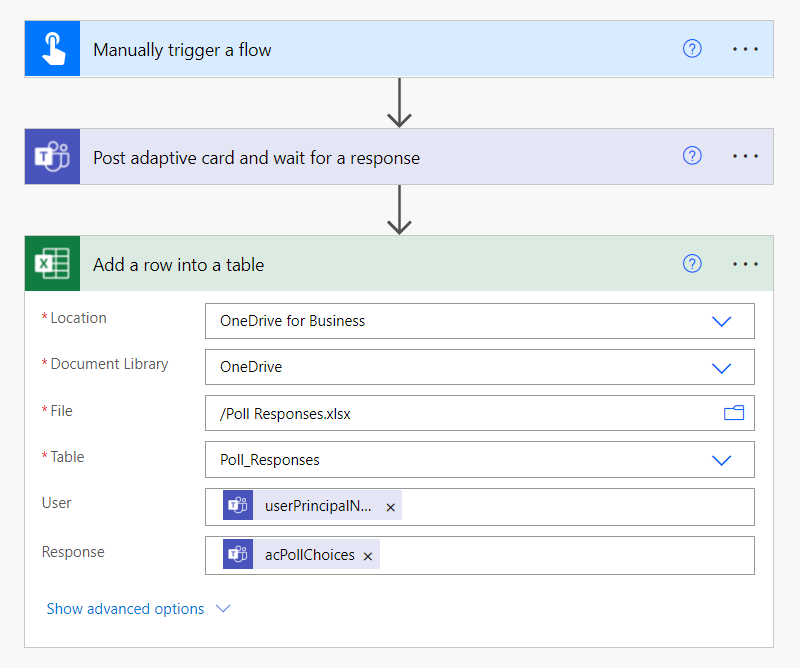Remove the userPrincipalName token
Image resolution: width=800 pixels, height=668 pixels.
pyautogui.click(x=391, y=507)
